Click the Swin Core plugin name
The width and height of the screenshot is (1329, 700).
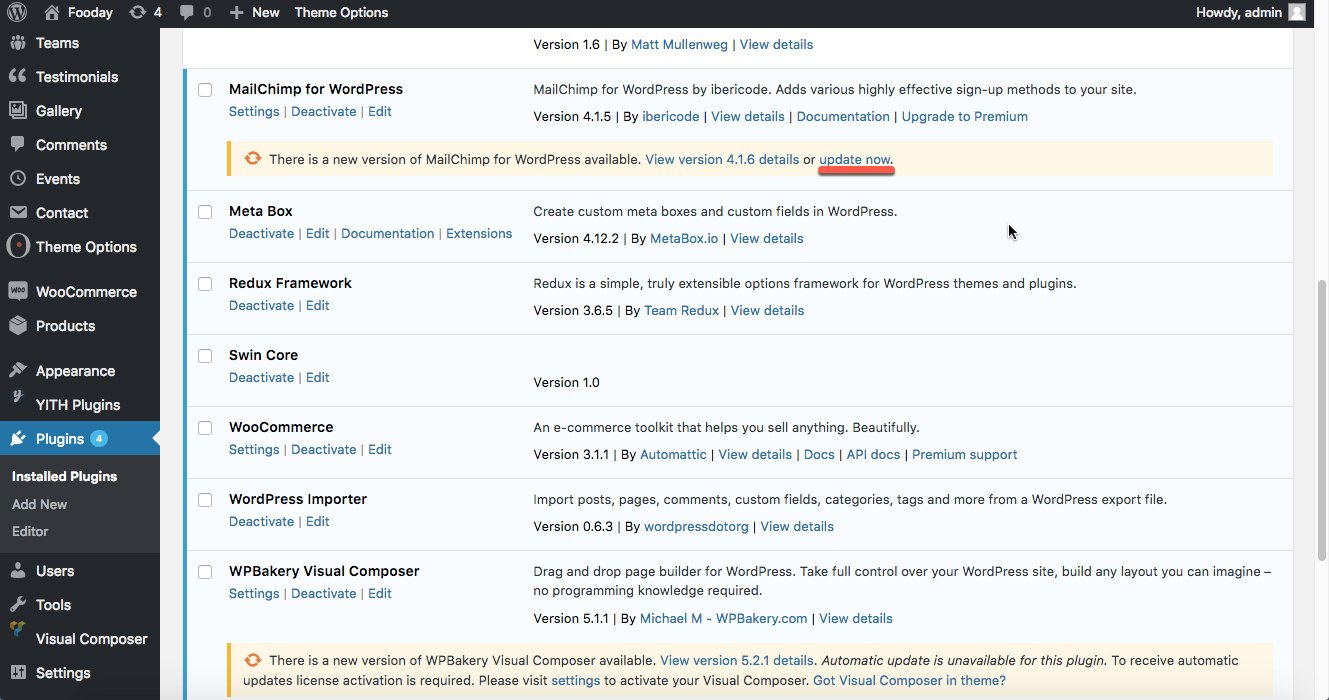[263, 356]
